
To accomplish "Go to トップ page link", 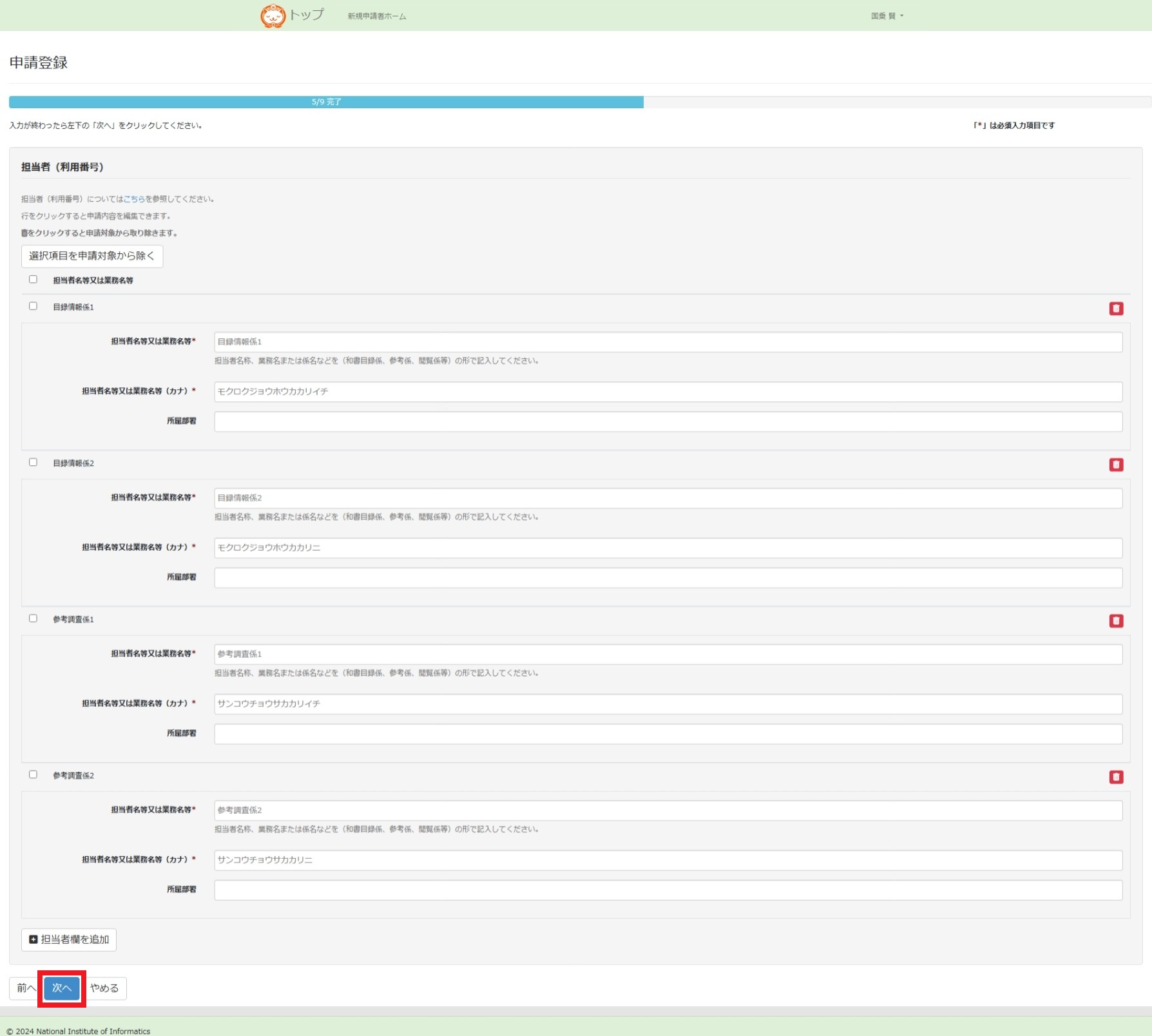I will click(x=306, y=15).
